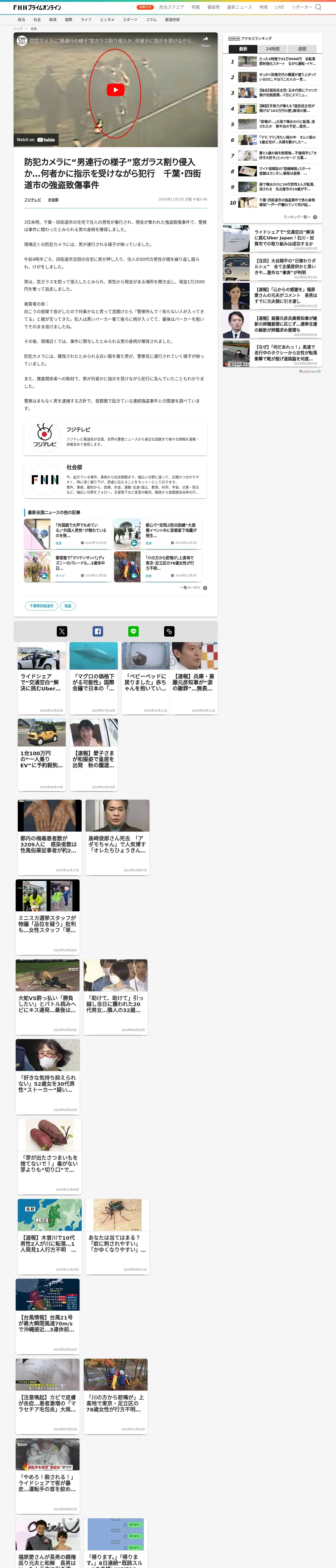Click the FNN プライムオンライン logo
The height and width of the screenshot is (1568, 336).
(x=37, y=7)
